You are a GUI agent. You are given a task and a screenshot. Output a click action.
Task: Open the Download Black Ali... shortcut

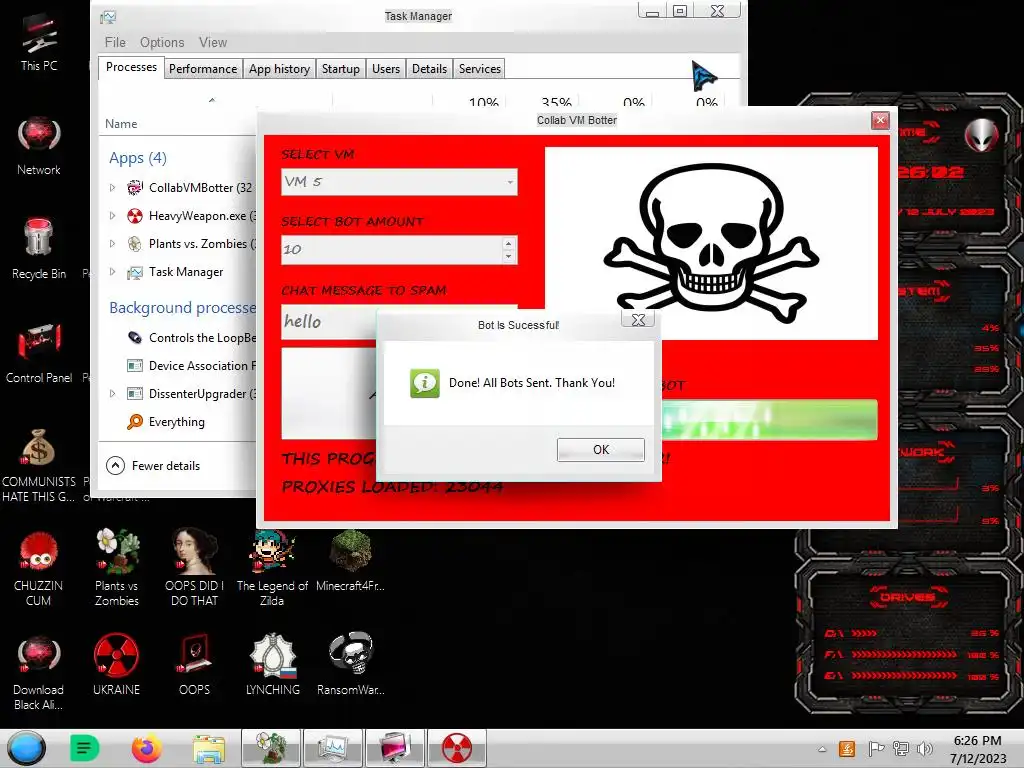click(39, 673)
